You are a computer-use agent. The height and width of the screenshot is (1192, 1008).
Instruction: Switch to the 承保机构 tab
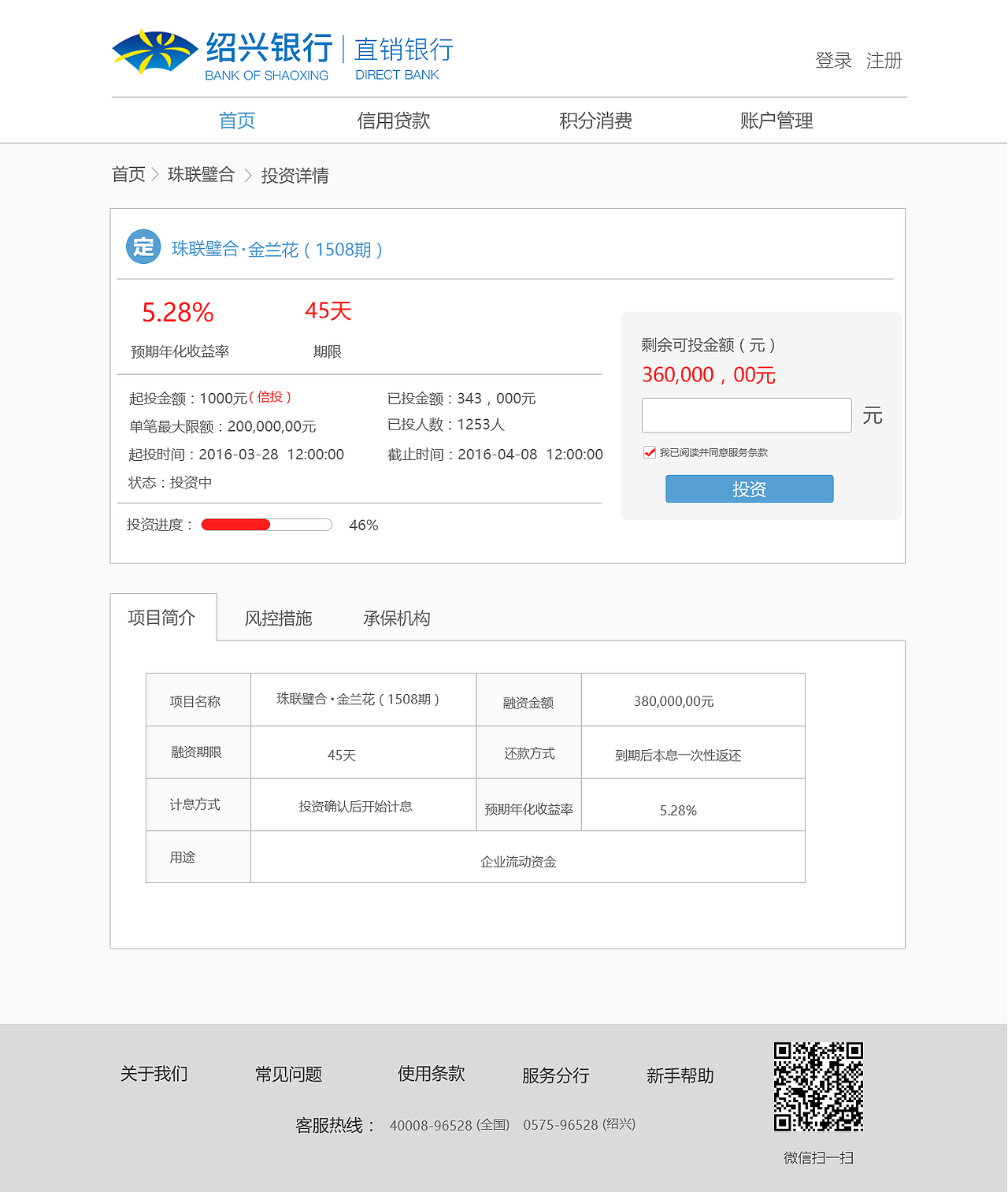397,618
